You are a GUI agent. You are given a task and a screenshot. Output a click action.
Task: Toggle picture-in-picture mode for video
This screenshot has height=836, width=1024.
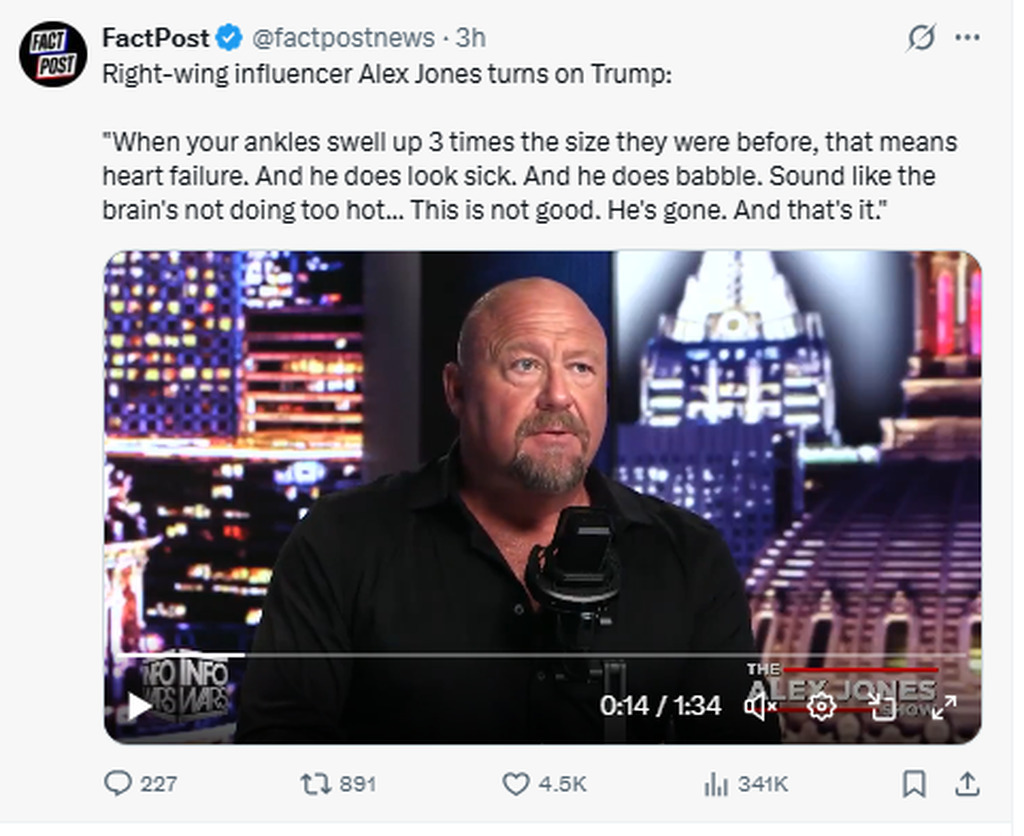882,706
